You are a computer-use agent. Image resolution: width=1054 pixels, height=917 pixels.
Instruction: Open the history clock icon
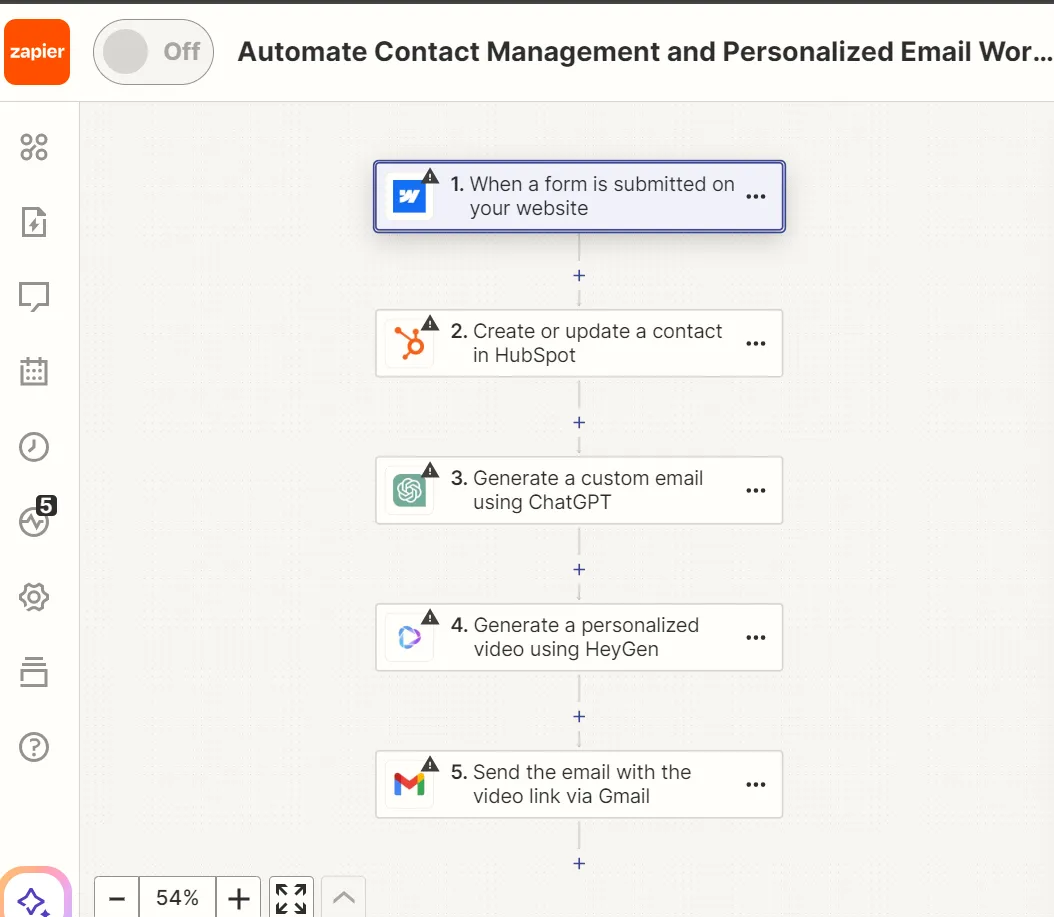tap(34, 447)
